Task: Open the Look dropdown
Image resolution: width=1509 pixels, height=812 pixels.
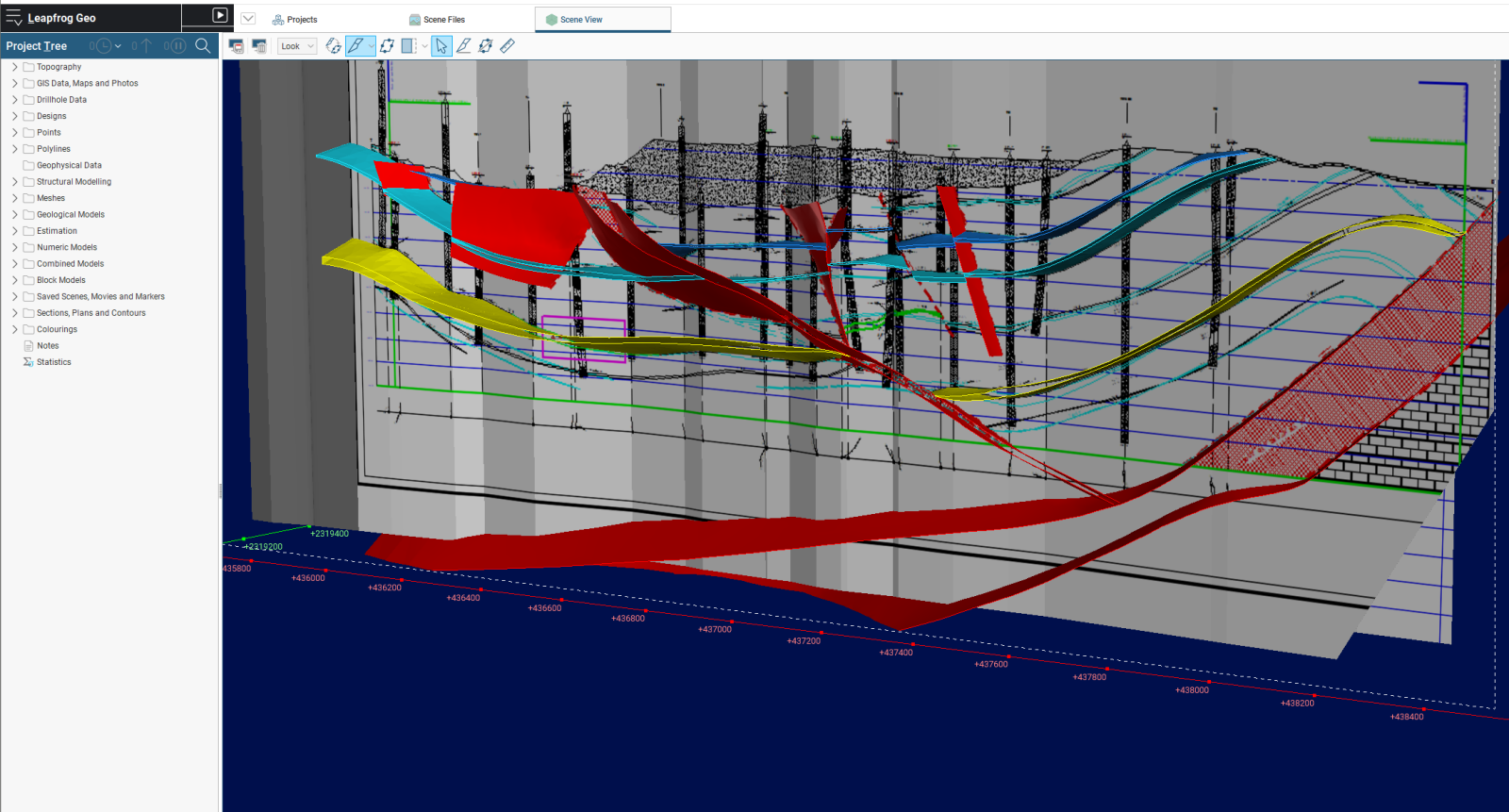Action: point(297,46)
